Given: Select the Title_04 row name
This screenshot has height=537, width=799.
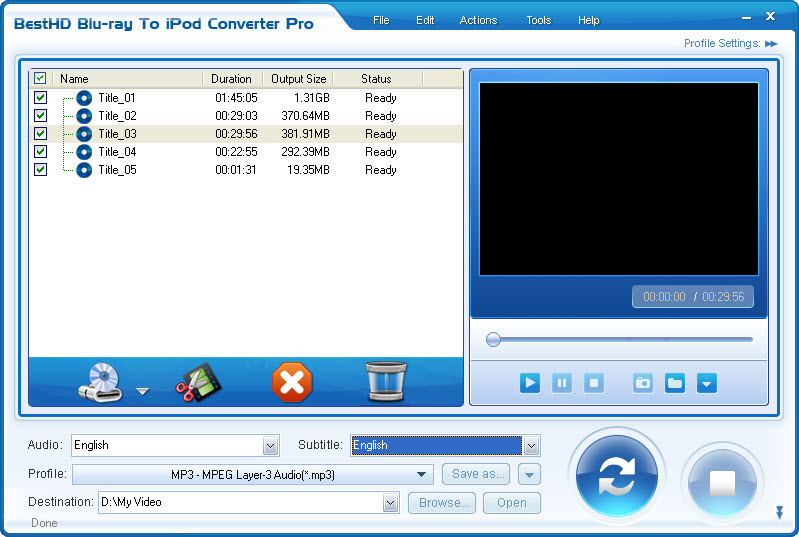Looking at the screenshot, I should click(117, 152).
